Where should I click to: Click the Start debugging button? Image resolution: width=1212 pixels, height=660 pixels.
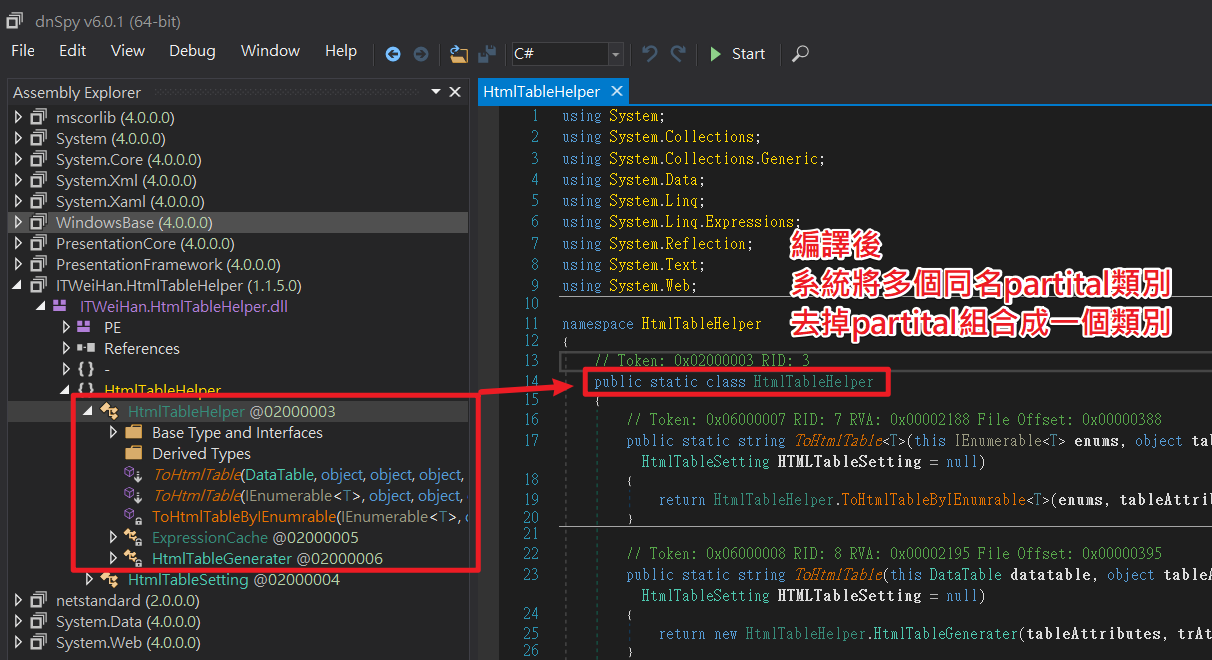tap(738, 54)
